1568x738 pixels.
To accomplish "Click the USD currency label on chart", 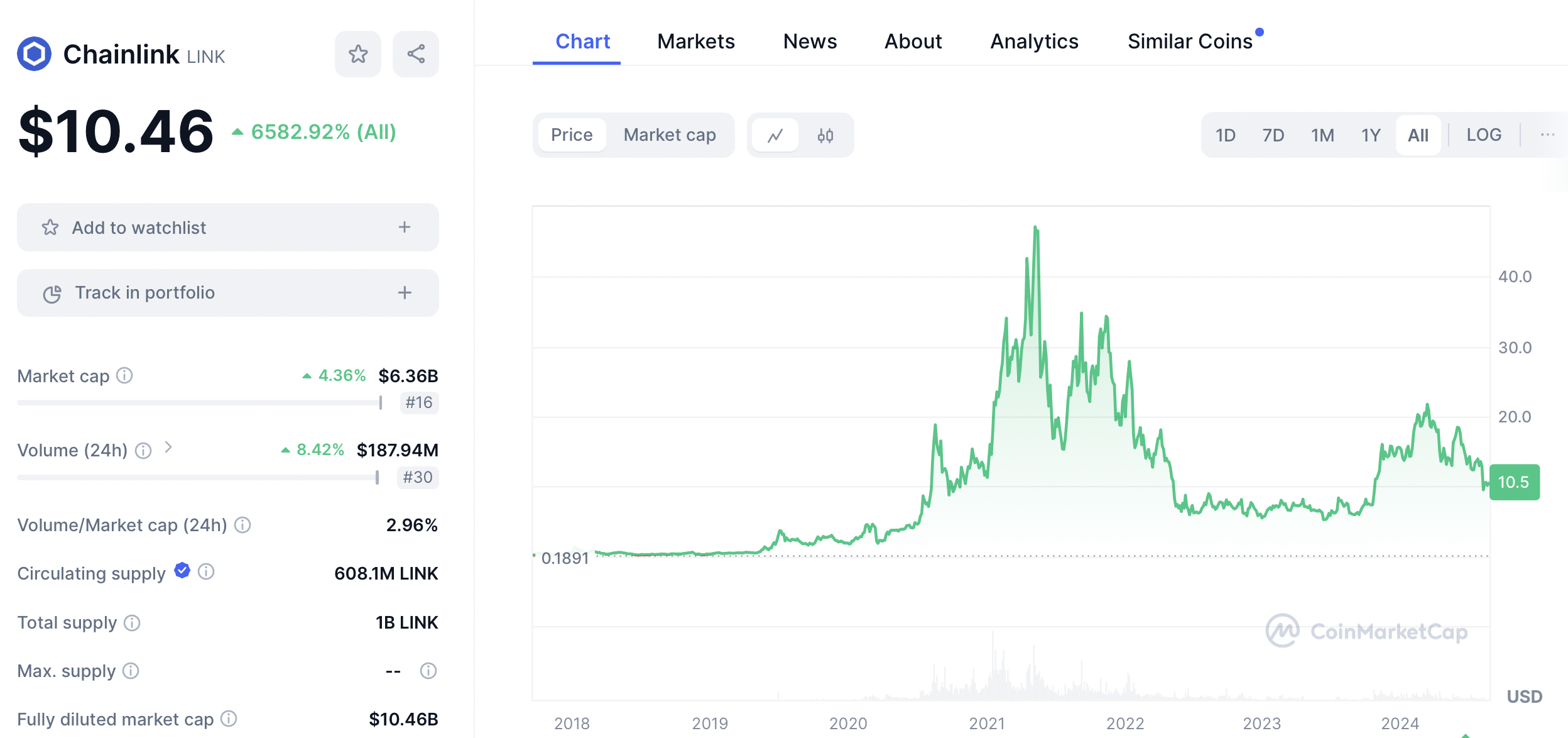I will 1525,697.
